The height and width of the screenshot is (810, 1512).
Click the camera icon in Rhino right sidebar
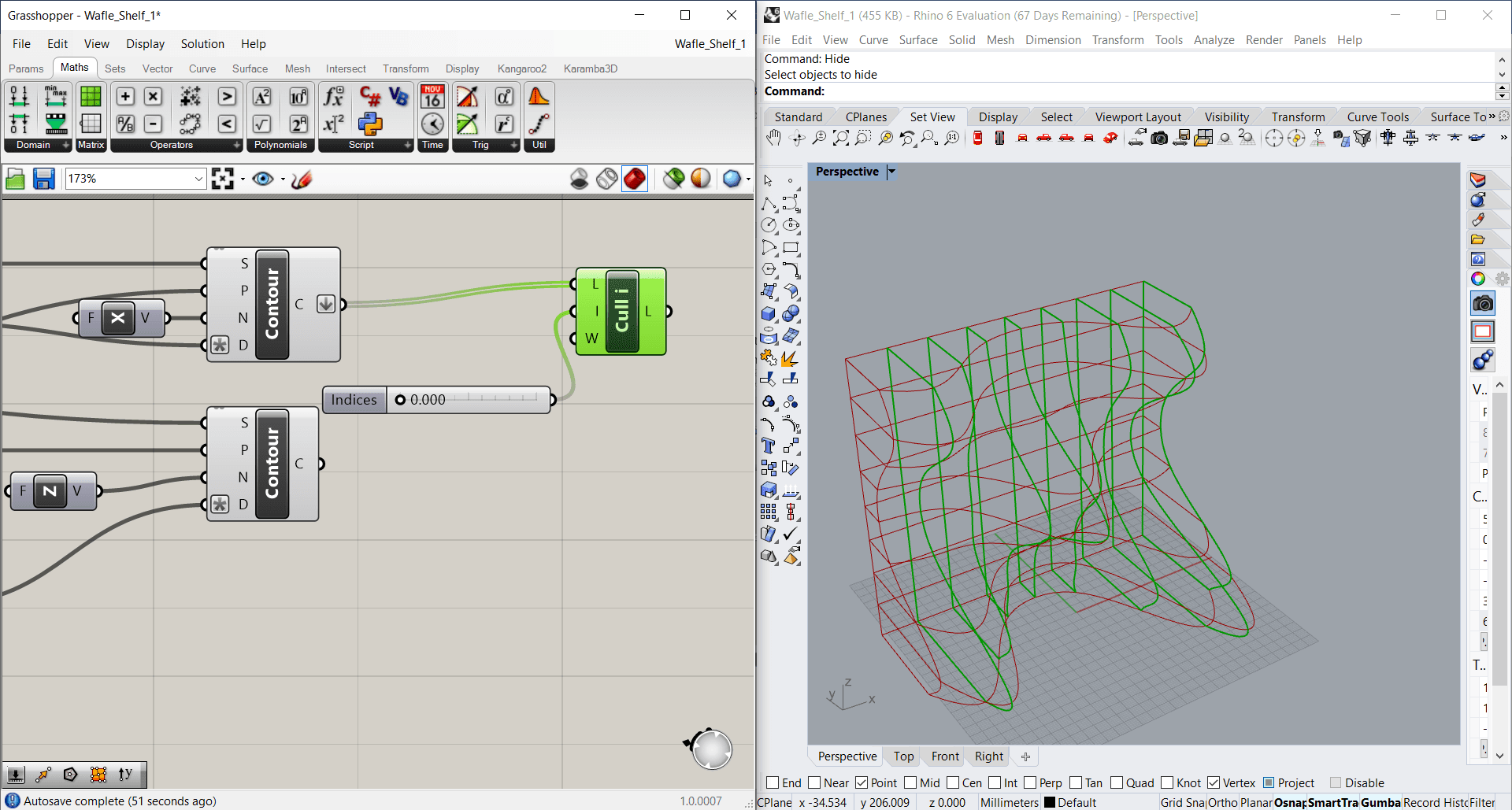[1482, 304]
